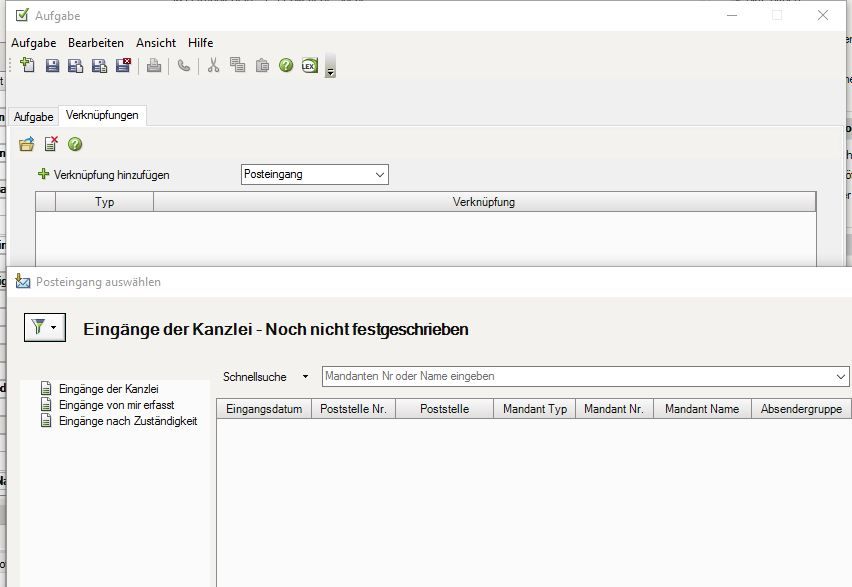The width and height of the screenshot is (852, 587).
Task: Expand the Schnellsuche options arrow
Action: (x=306, y=377)
